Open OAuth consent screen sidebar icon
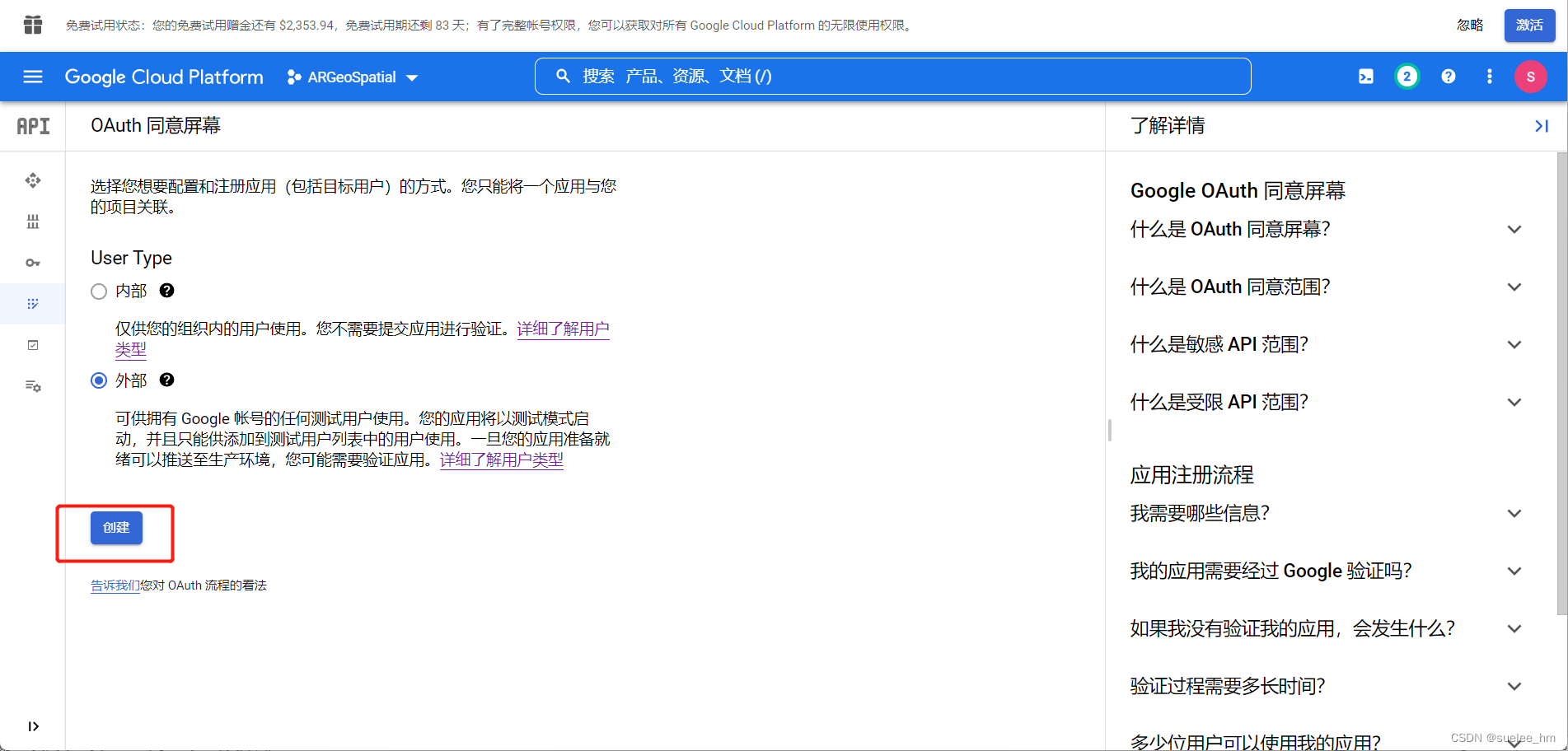This screenshot has height=751, width=1568. pyautogui.click(x=33, y=304)
